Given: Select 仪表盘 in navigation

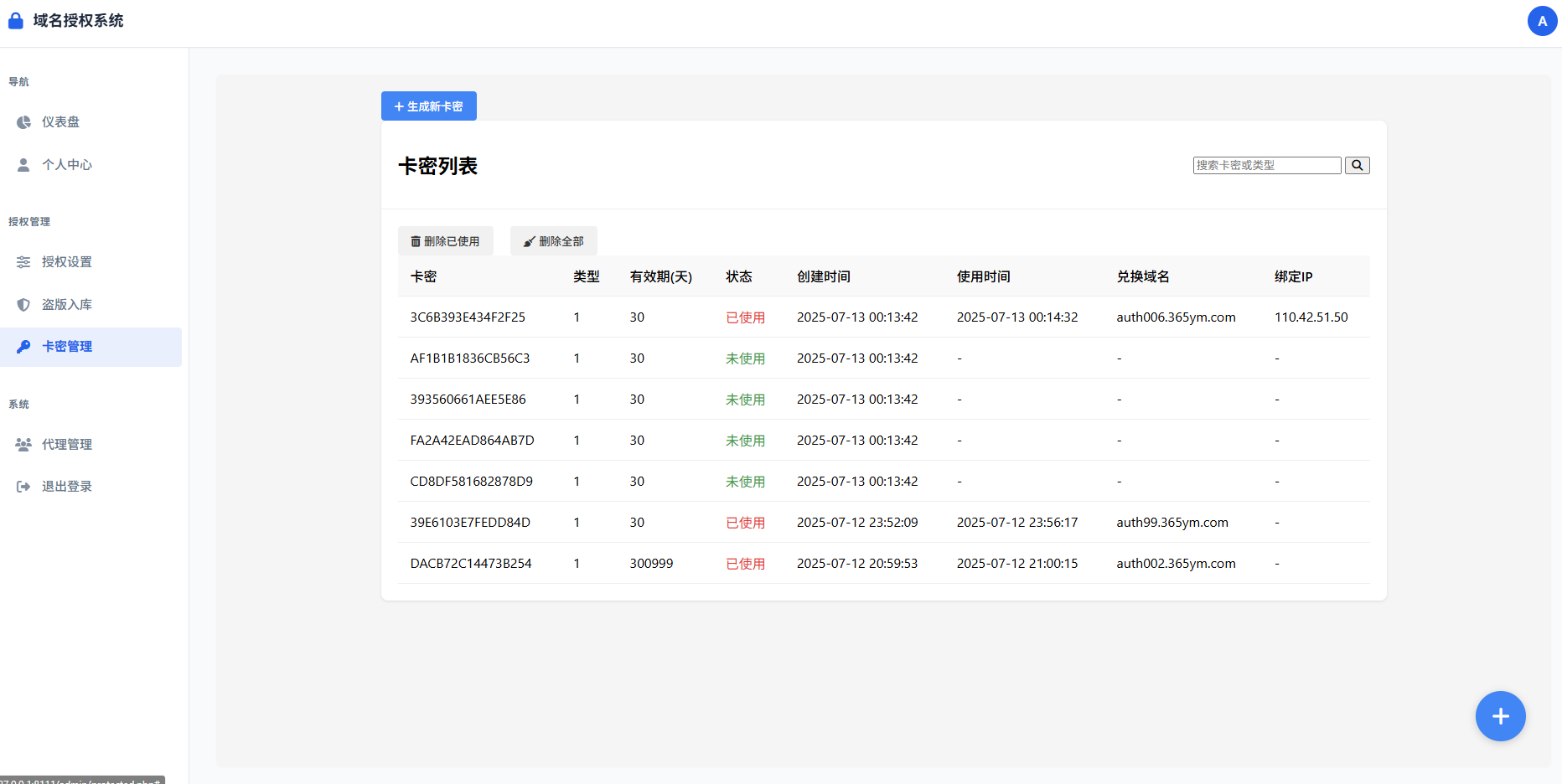Looking at the screenshot, I should [60, 122].
